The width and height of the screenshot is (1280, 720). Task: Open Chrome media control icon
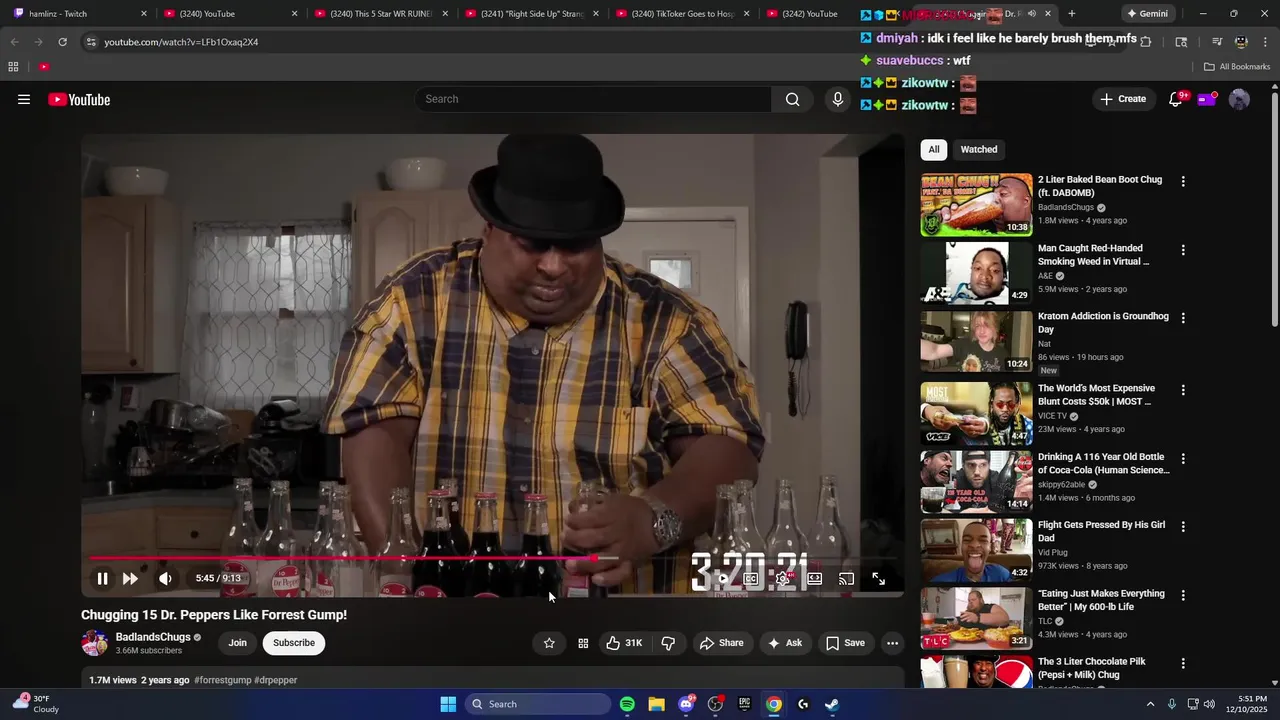(x=1217, y=42)
